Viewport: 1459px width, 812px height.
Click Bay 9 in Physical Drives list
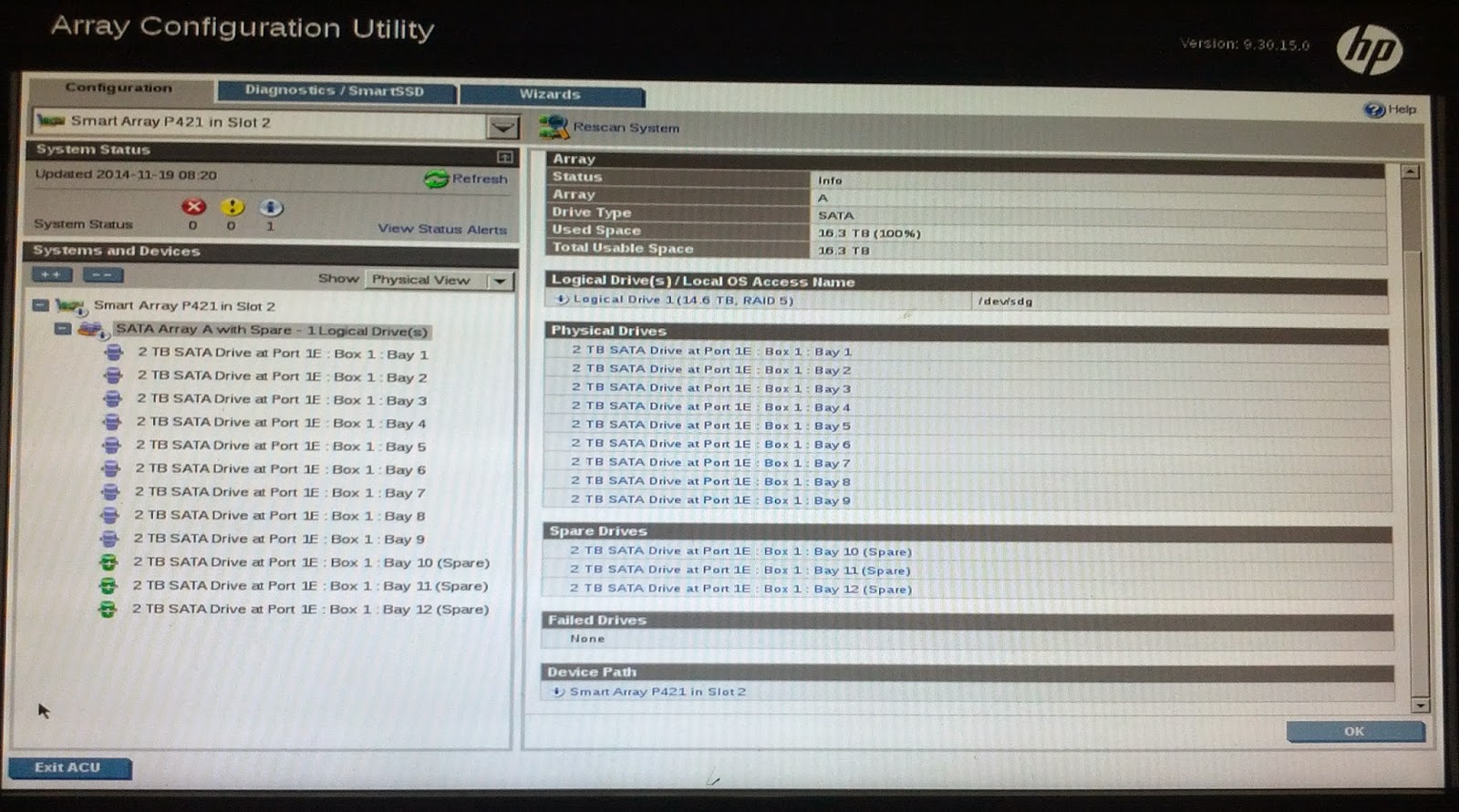tap(710, 499)
